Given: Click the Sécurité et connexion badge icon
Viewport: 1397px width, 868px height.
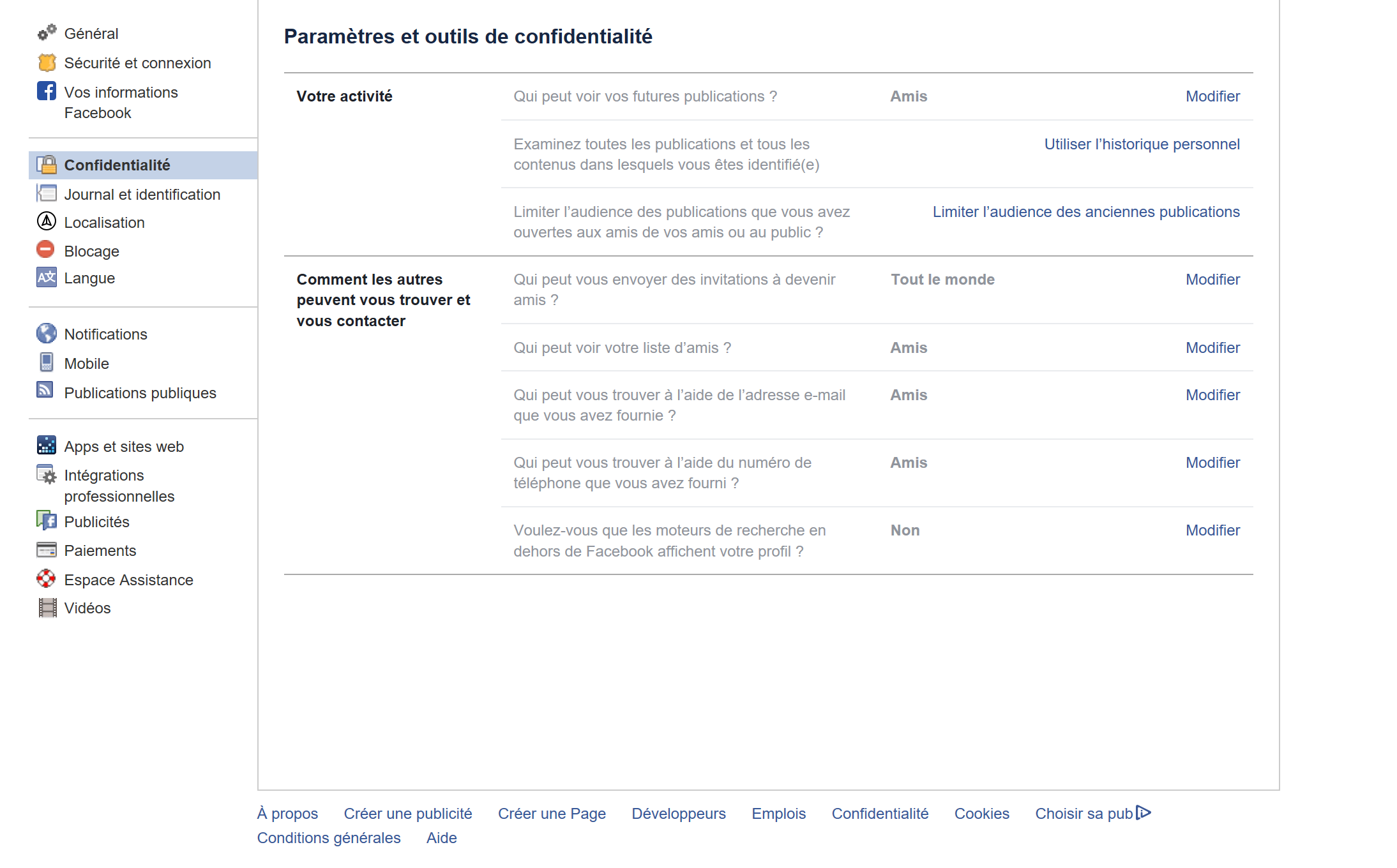Looking at the screenshot, I should tap(47, 63).
